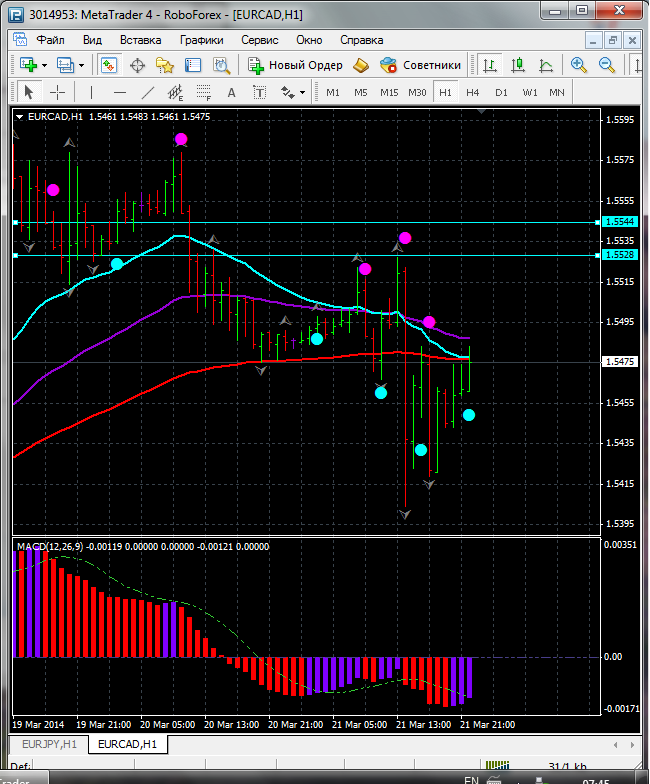Restore the inner chart window
This screenshot has height=784, width=650.
click(612, 40)
